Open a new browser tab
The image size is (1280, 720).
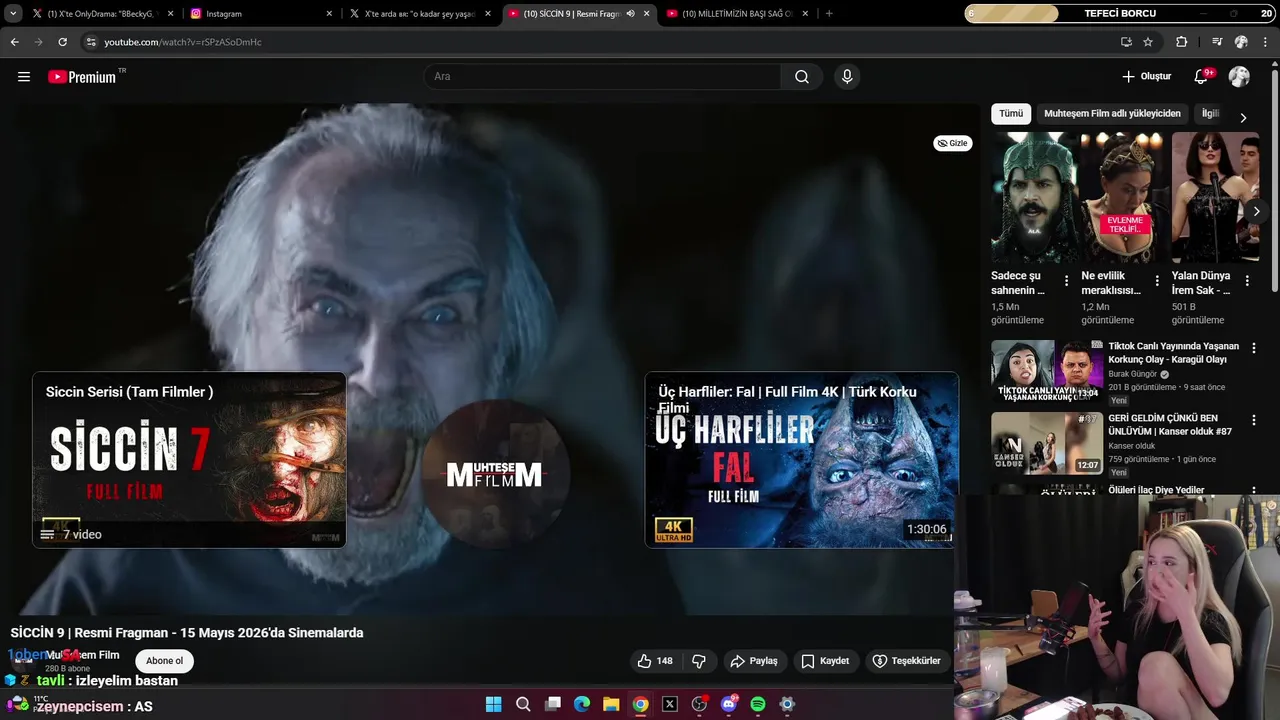[x=829, y=14]
